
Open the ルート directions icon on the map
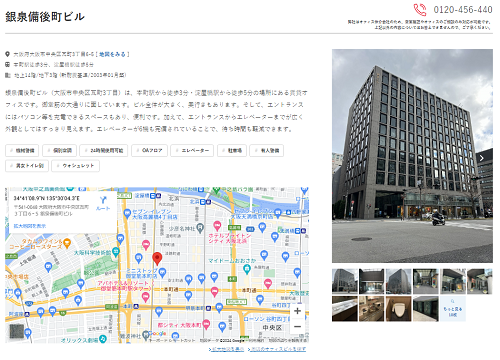pos(103,203)
